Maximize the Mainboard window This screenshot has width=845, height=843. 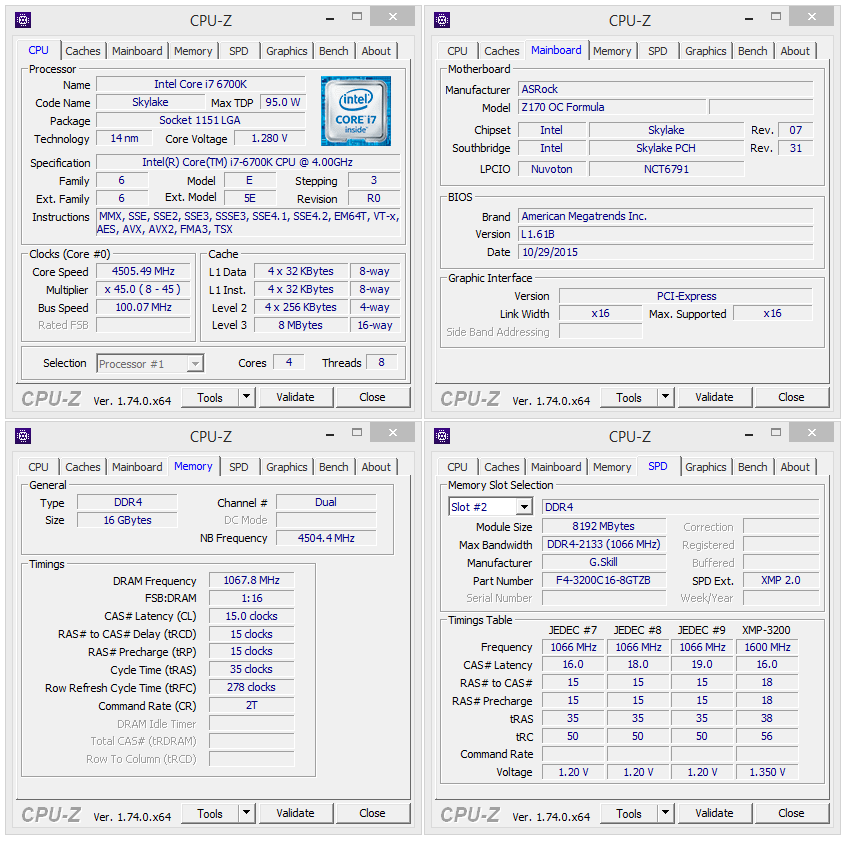click(776, 17)
